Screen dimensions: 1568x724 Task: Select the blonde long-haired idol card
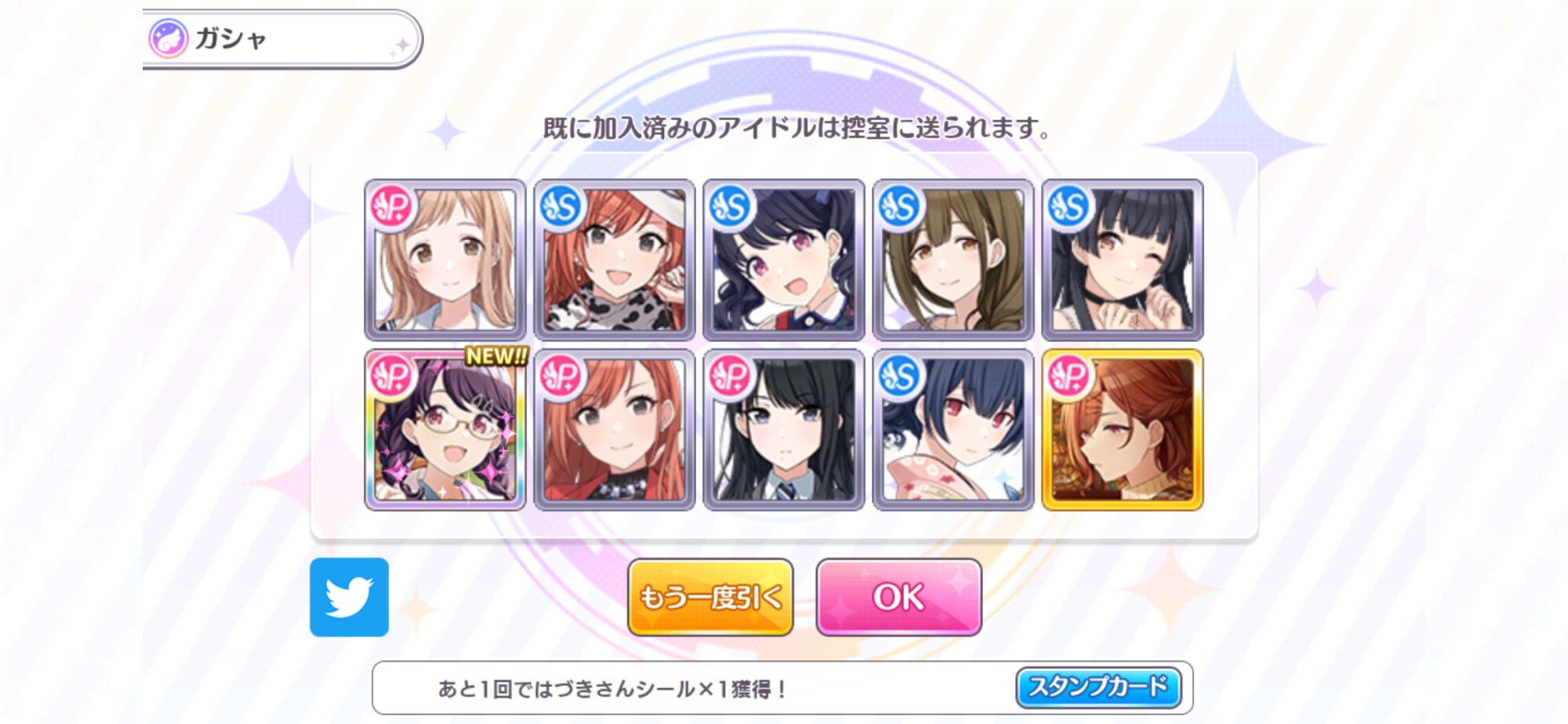pos(445,260)
